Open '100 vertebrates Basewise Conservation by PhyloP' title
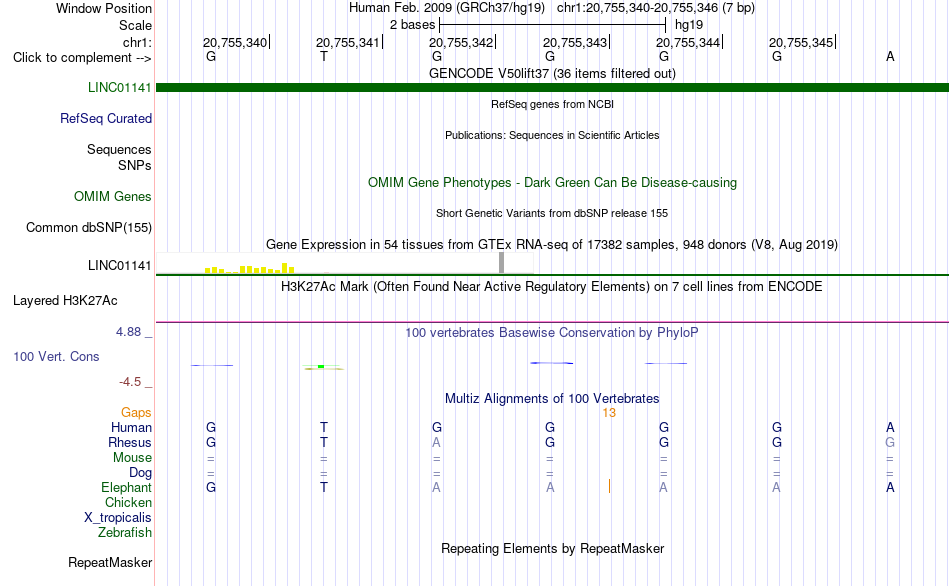This screenshot has width=950, height=586. pos(552,333)
